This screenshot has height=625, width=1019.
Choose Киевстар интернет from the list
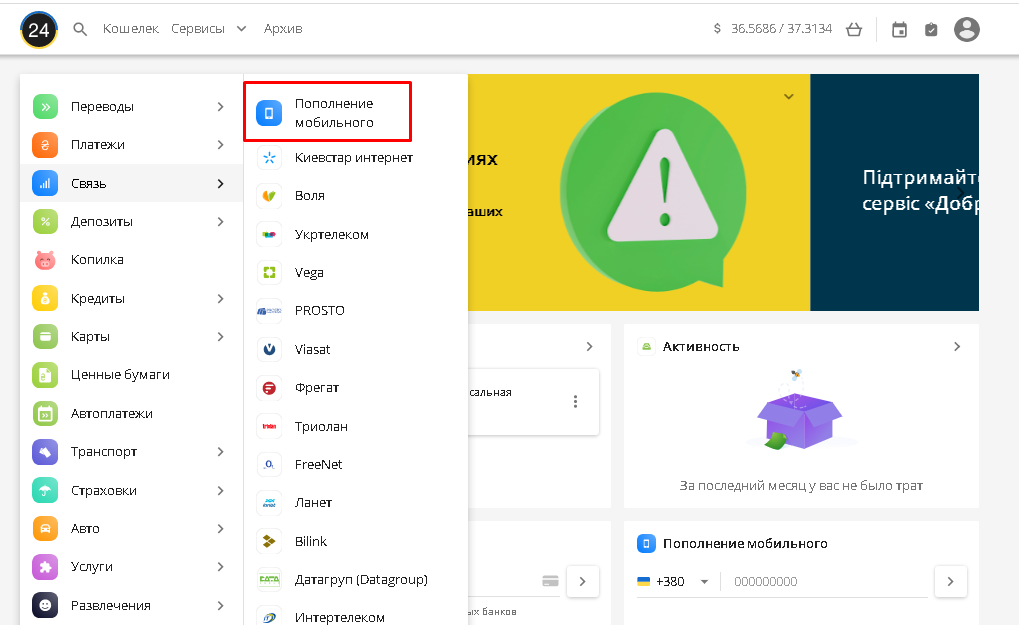[x=353, y=157]
